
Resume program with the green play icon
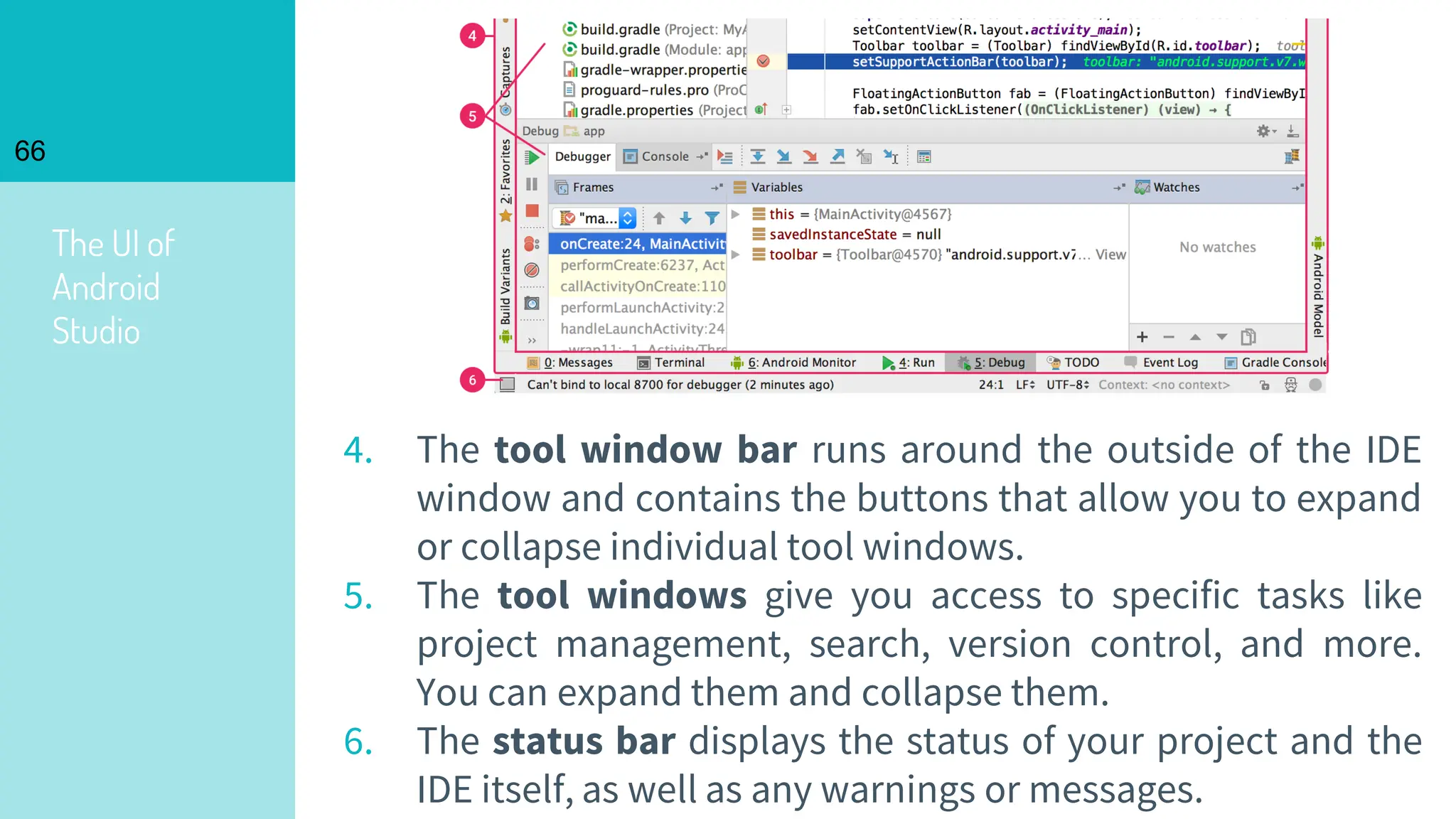pyautogui.click(x=532, y=157)
